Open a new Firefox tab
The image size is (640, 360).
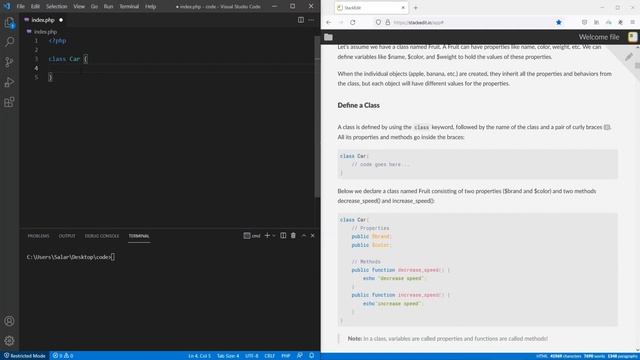click(x=416, y=8)
